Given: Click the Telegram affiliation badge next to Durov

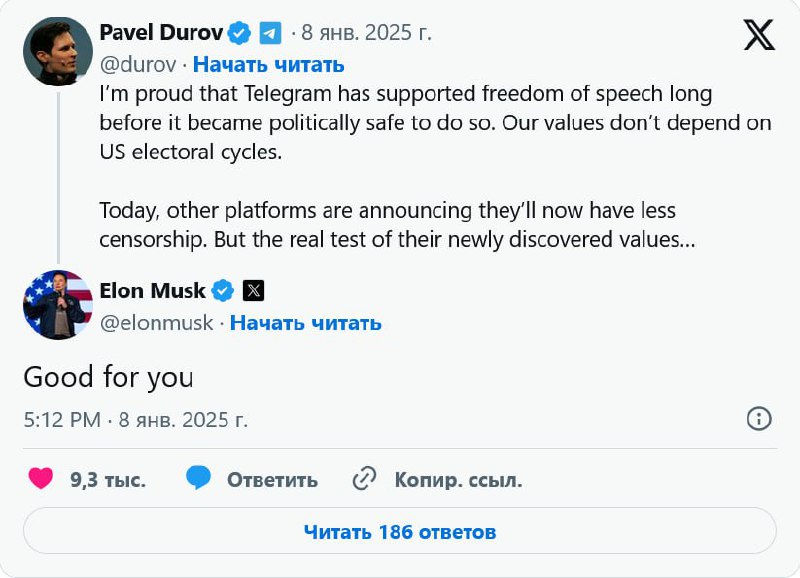Looking at the screenshot, I should (270, 33).
